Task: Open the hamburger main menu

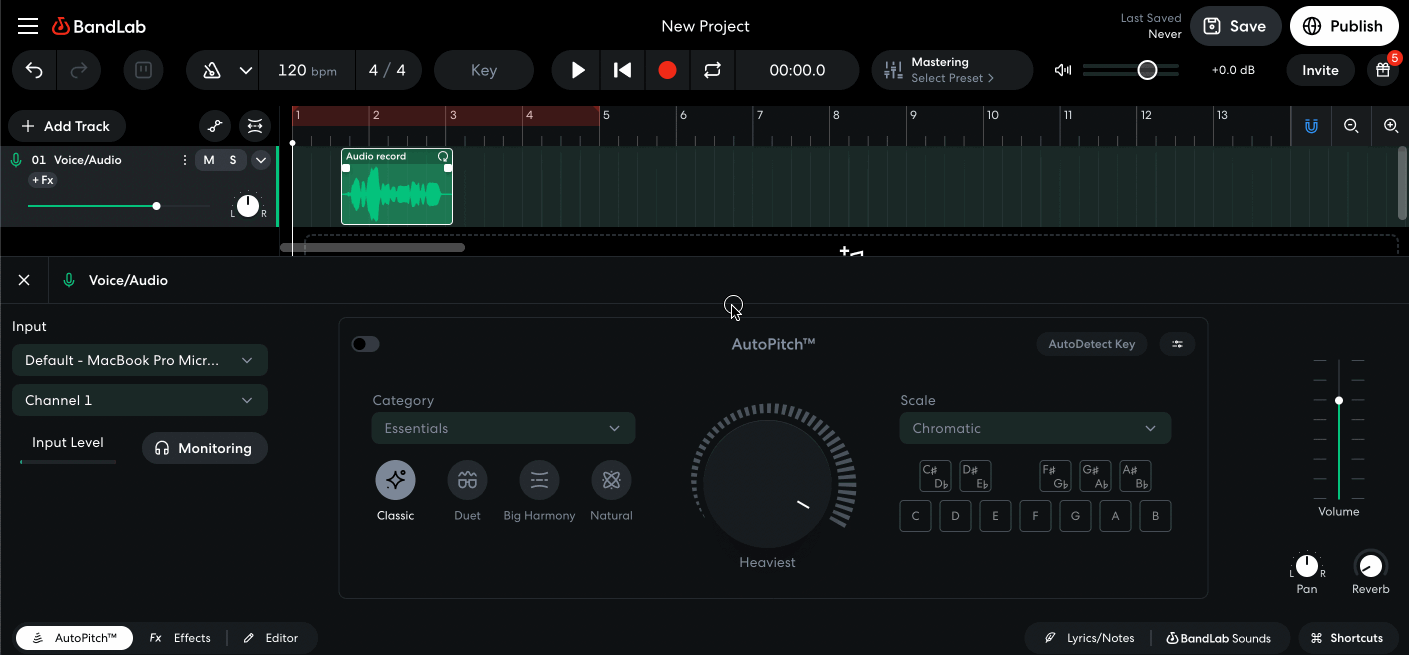Action: click(x=28, y=26)
